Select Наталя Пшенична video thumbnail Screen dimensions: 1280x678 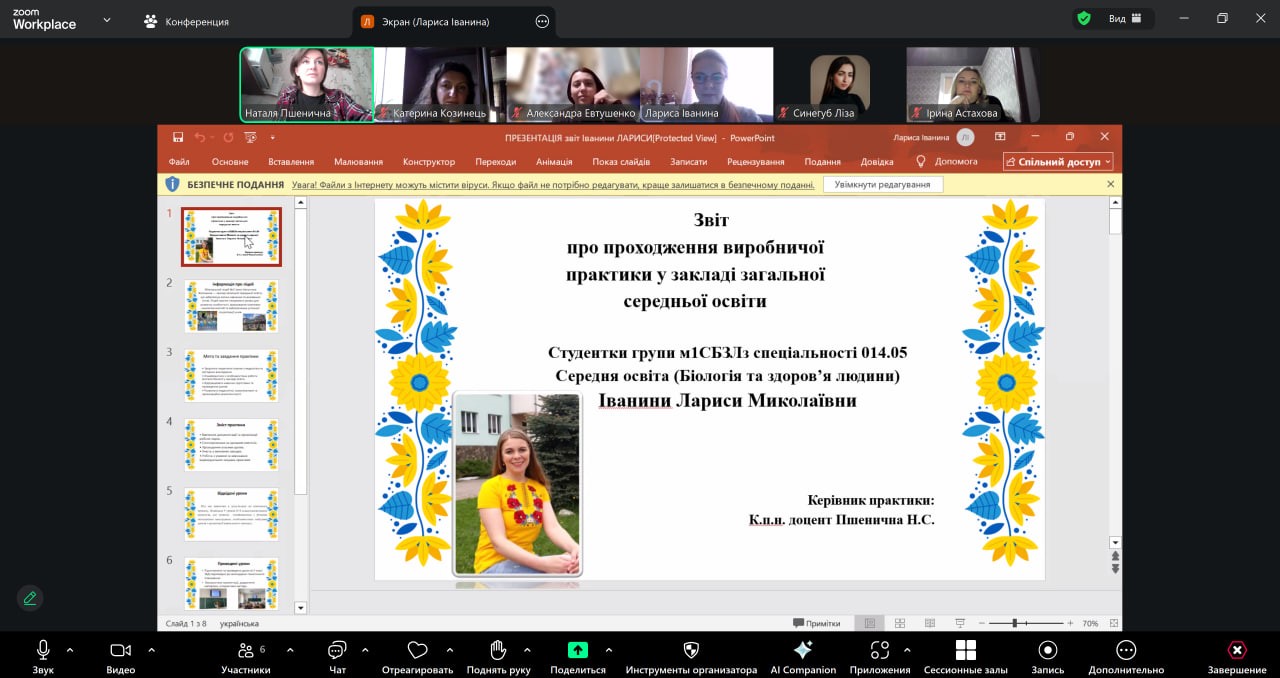[x=306, y=84]
